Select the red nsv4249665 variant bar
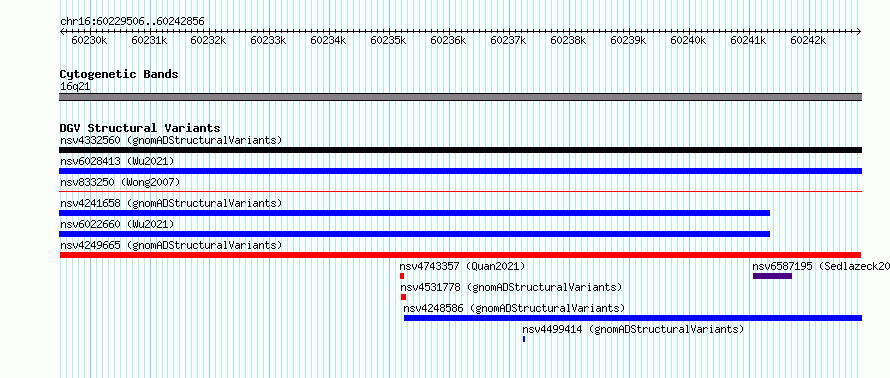 460,255
